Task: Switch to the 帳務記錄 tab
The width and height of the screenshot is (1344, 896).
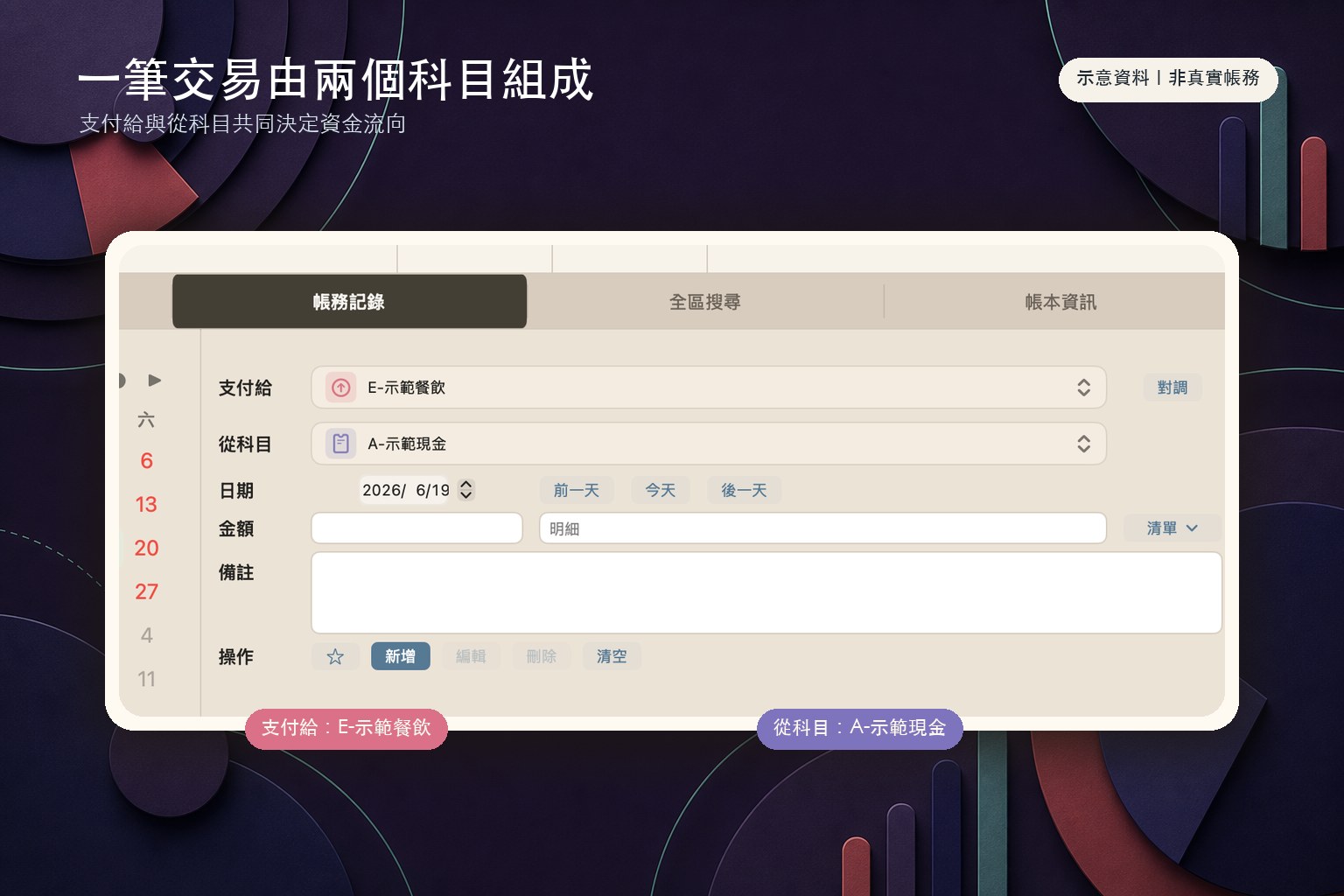Action: [349, 302]
